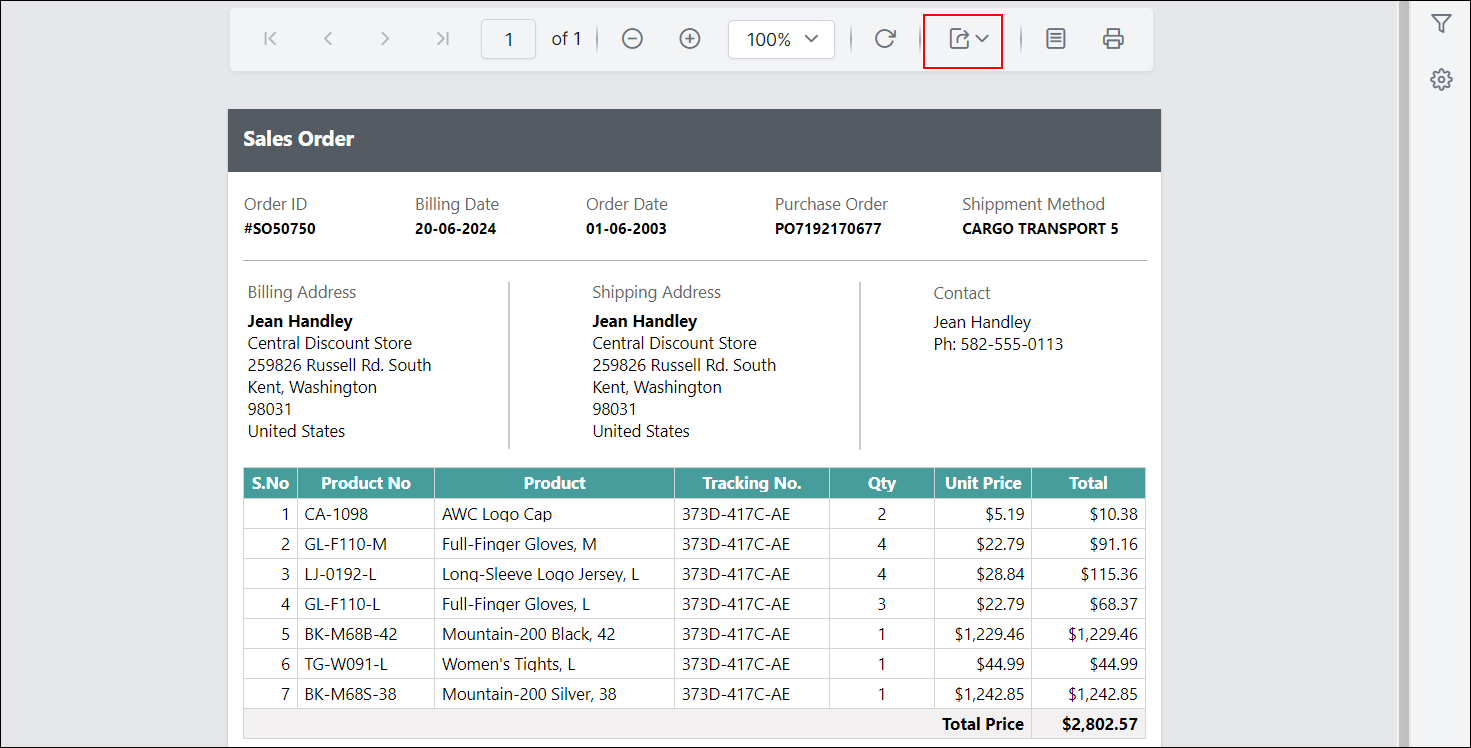Click inside the page number field
Image resolution: width=1471 pixels, height=748 pixels.
[x=508, y=39]
